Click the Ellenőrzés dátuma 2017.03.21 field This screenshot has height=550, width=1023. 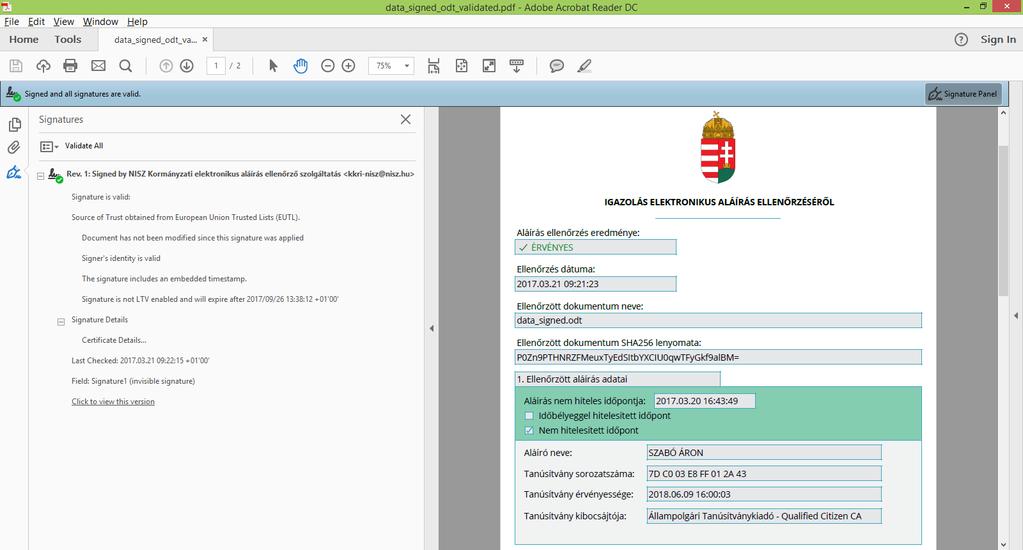[596, 284]
